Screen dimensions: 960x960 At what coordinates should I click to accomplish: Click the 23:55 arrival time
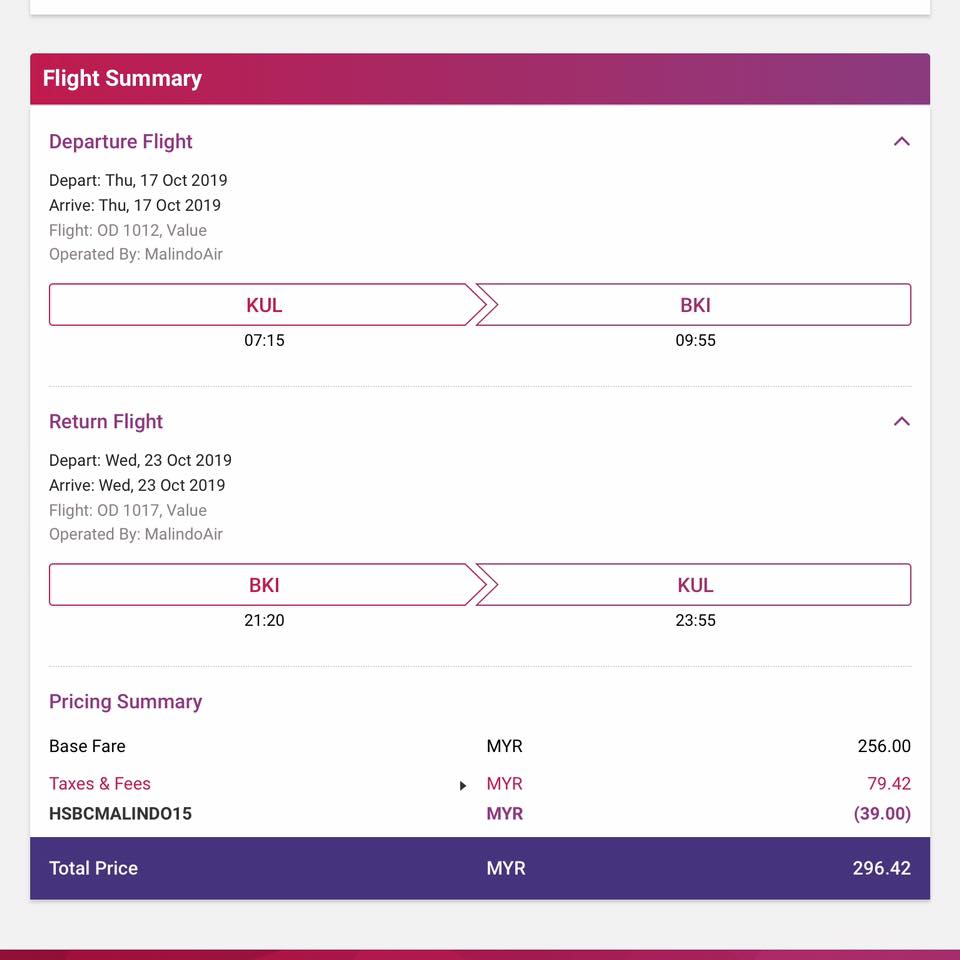click(x=696, y=620)
